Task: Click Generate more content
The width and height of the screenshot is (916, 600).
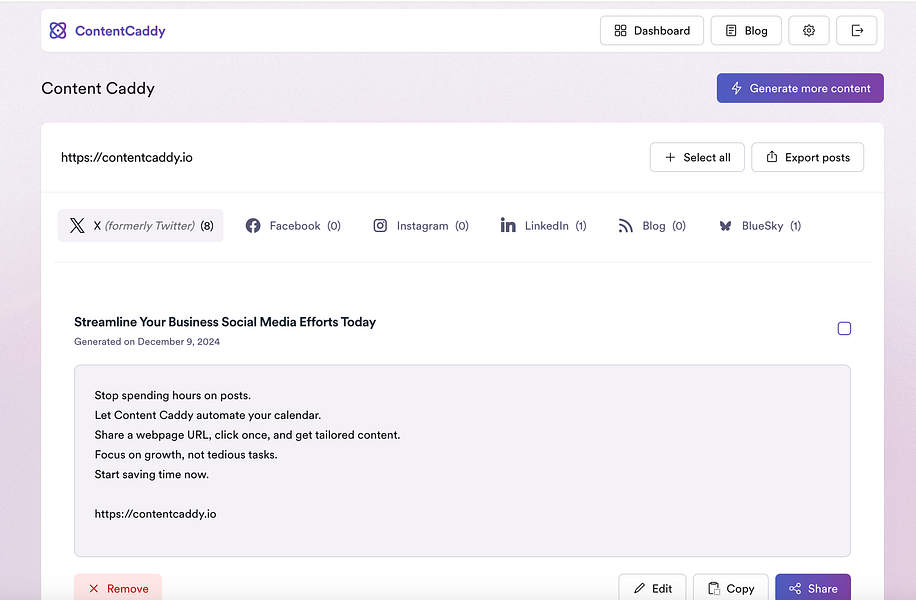Action: 799,88
